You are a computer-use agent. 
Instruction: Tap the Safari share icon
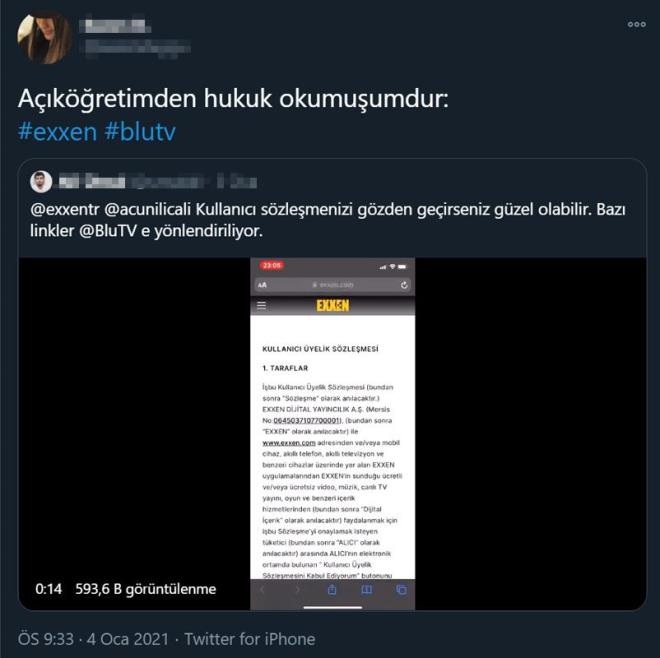coord(332,590)
